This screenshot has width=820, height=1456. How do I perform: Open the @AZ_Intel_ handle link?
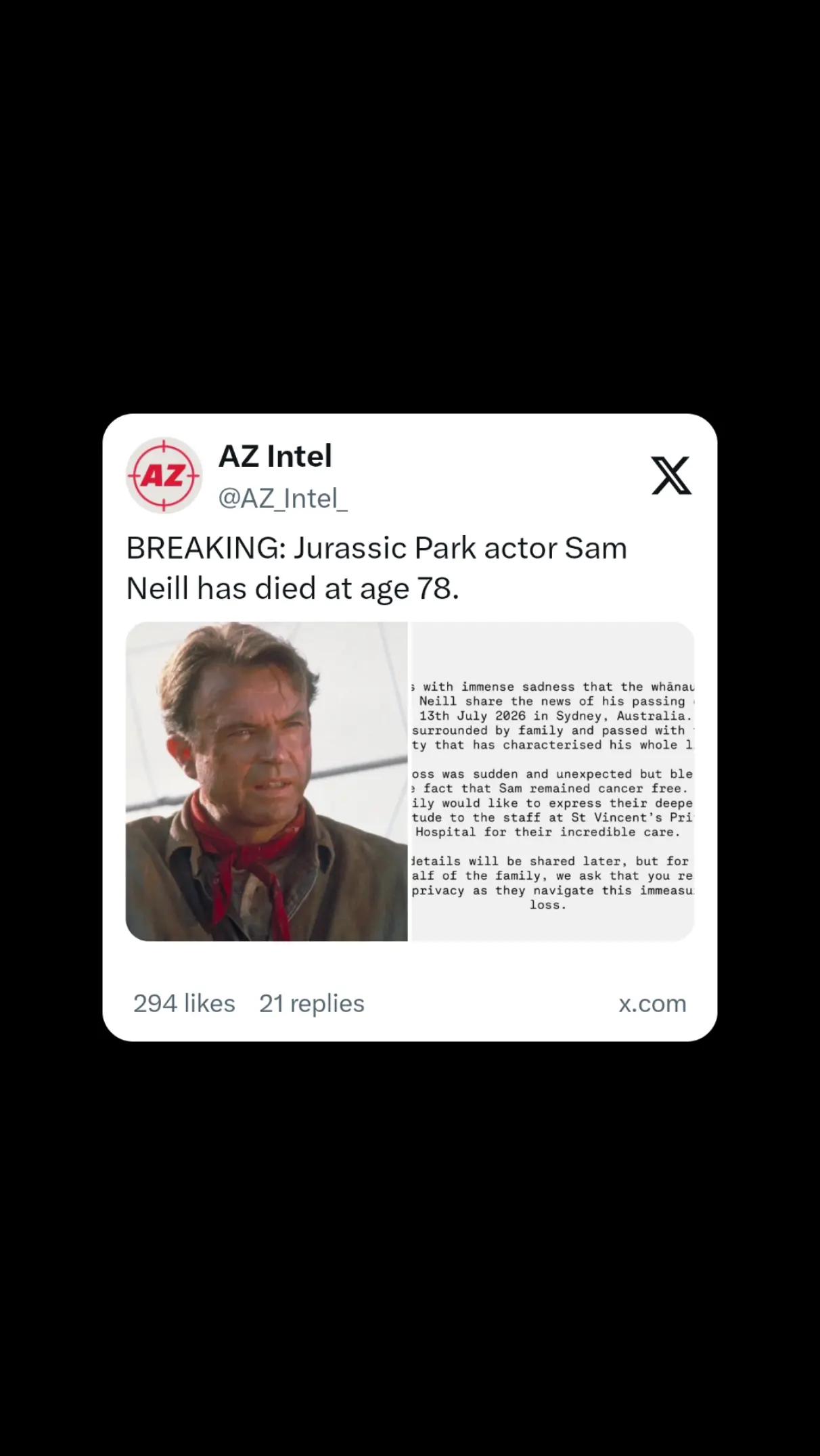pyautogui.click(x=283, y=499)
